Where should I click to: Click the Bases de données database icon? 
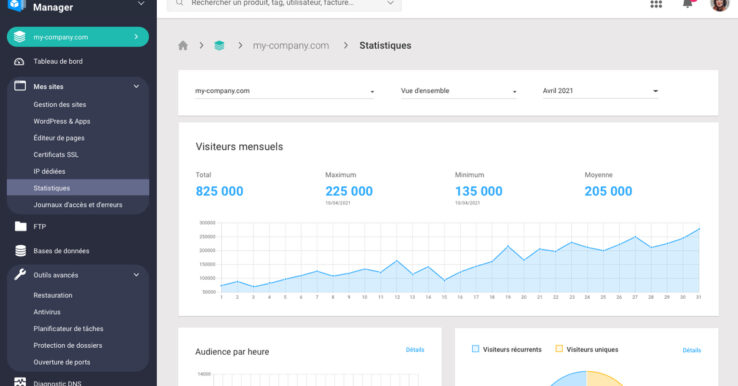coord(20,251)
